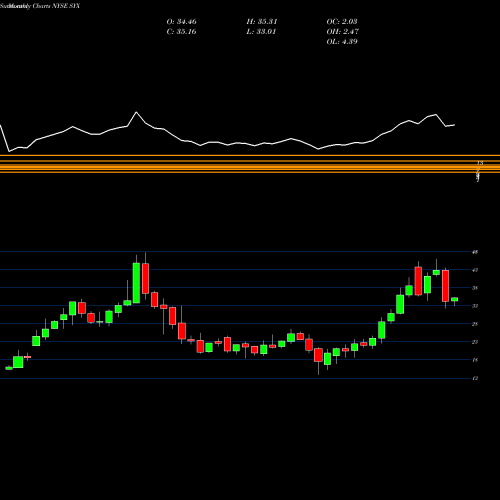
Task: Click the highest peak of the white indicator line
Action: [136, 112]
